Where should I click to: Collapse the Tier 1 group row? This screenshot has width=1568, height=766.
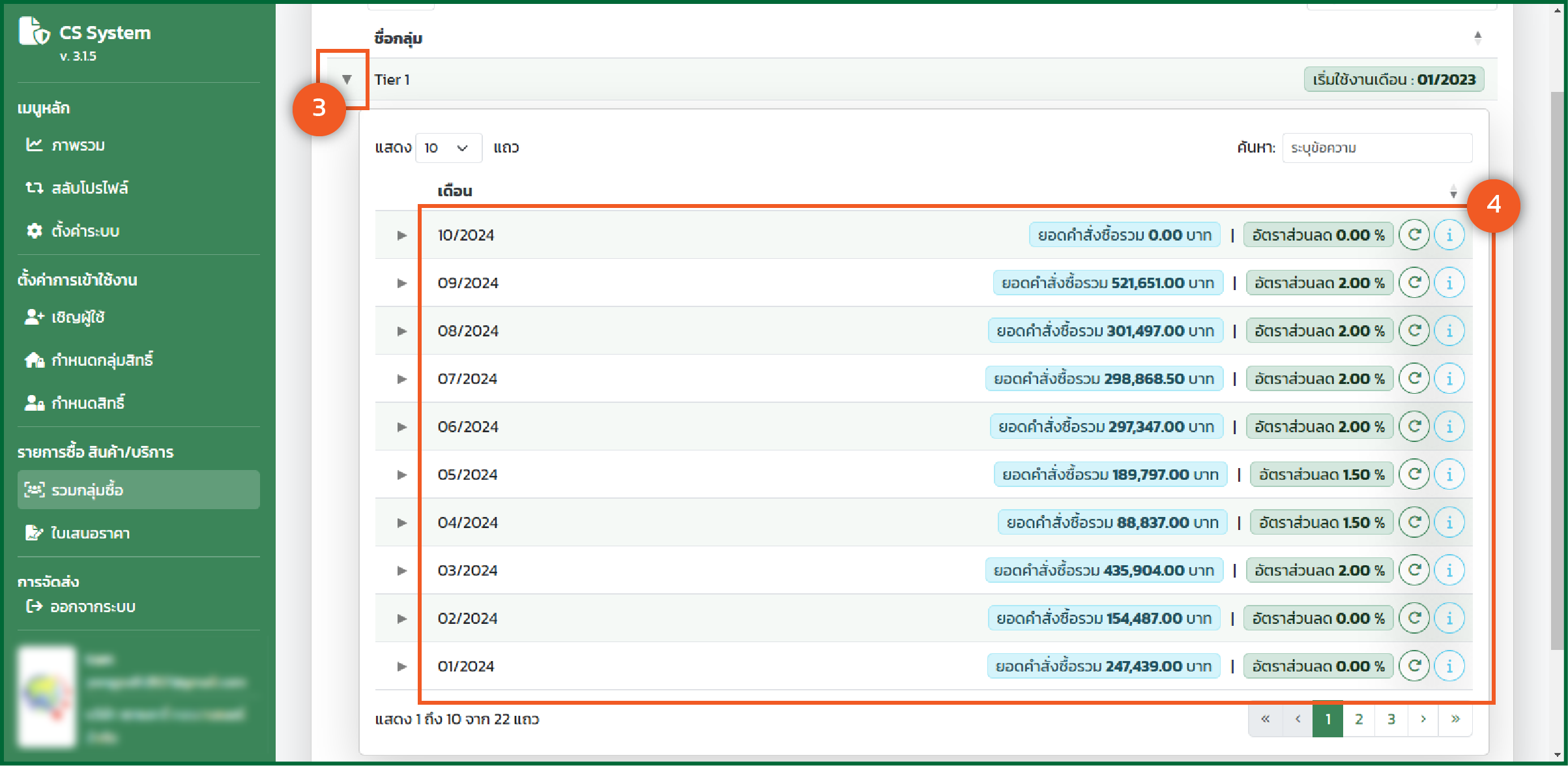coord(347,80)
